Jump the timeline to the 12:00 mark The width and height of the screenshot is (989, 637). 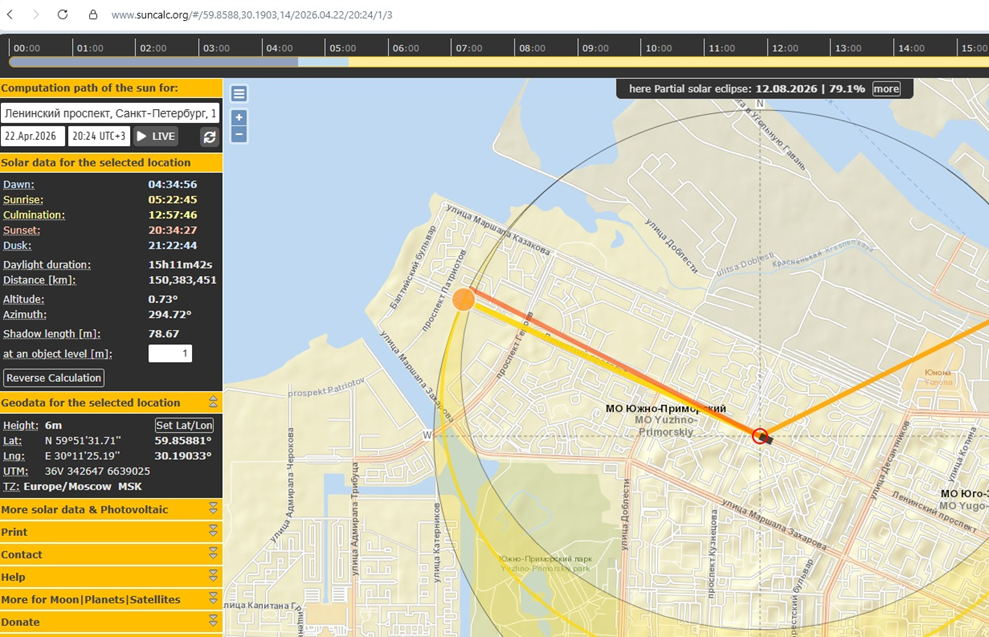pos(785,48)
